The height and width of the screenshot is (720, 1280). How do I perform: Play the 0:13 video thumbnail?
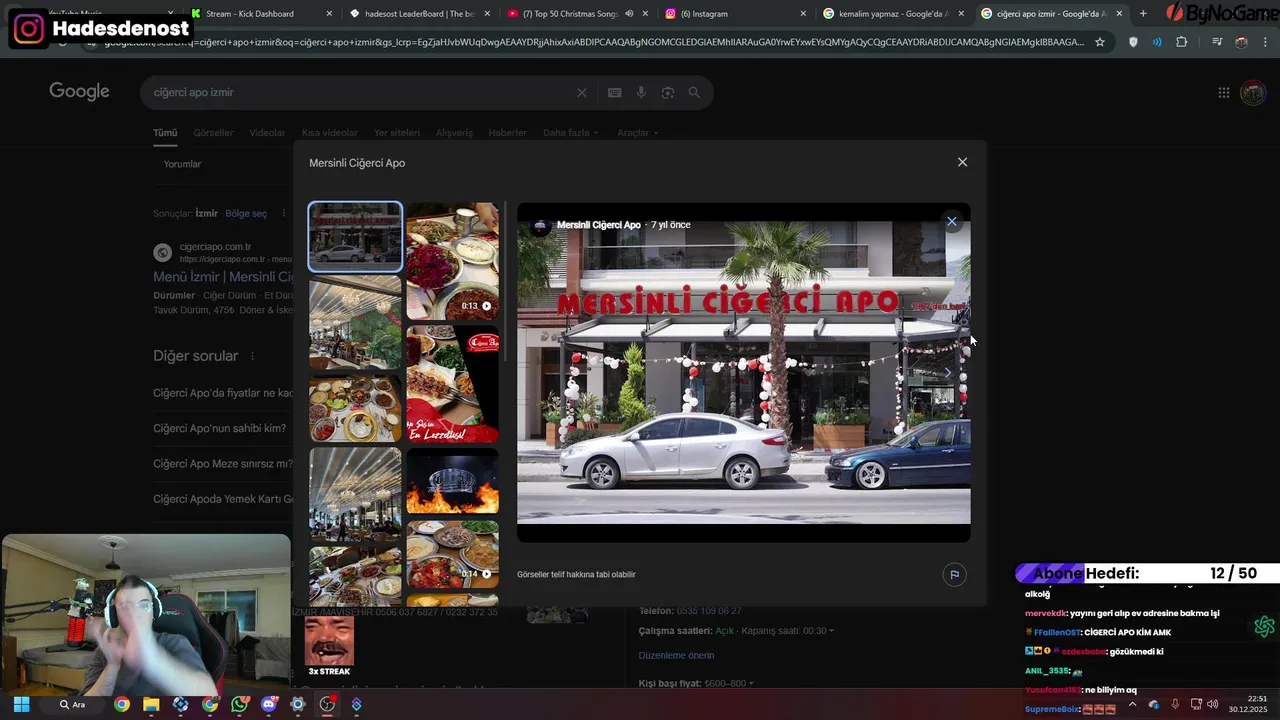[452, 260]
